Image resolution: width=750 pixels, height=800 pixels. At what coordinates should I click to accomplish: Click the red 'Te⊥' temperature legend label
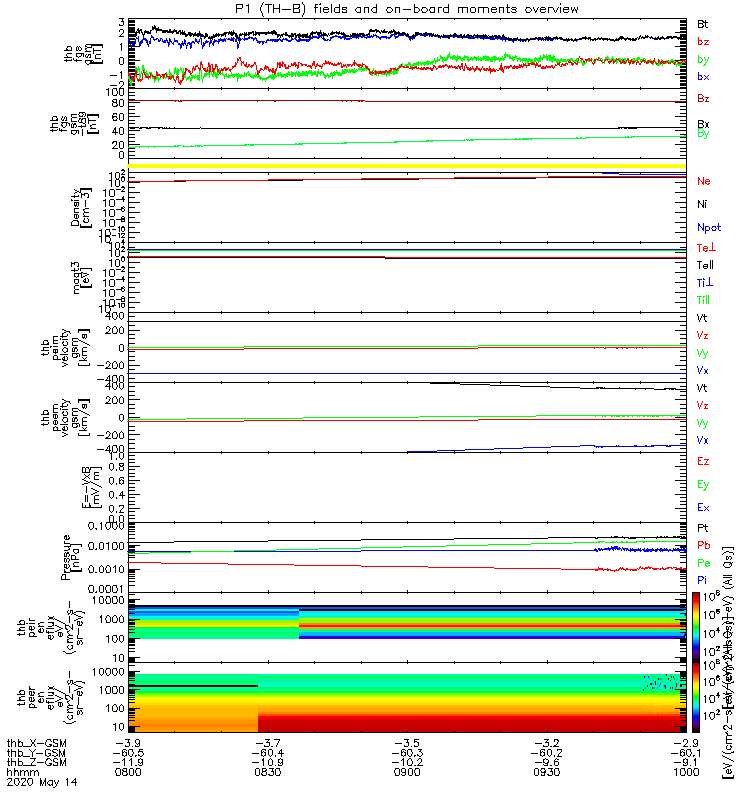[707, 248]
